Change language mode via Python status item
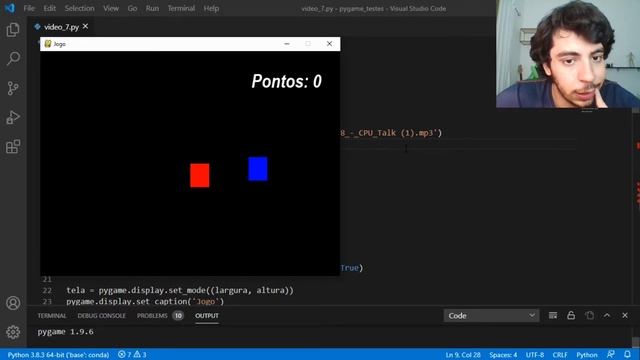640x360 pixels. click(587, 355)
